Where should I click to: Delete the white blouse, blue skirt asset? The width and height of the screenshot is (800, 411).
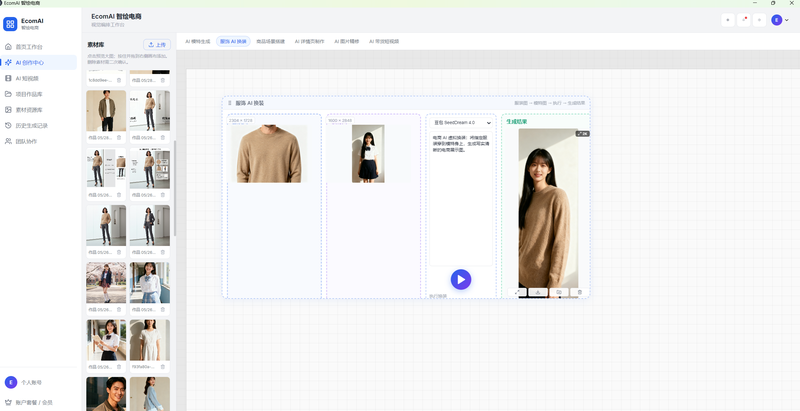coord(163,310)
